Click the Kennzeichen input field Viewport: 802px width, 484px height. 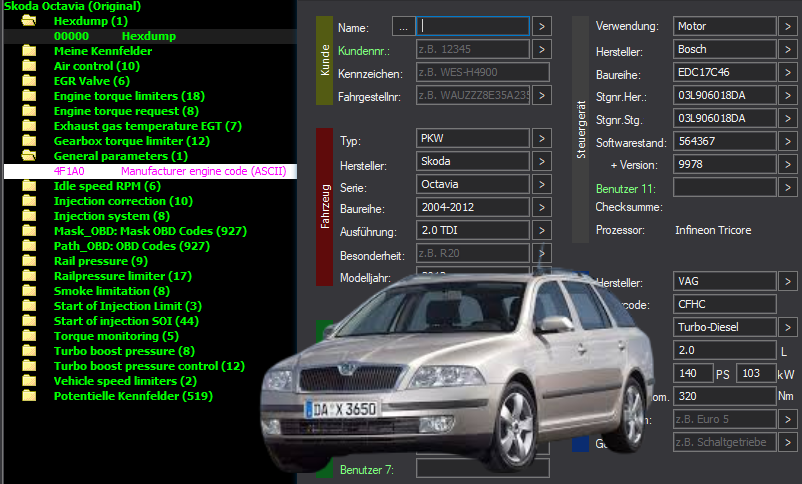tap(483, 72)
